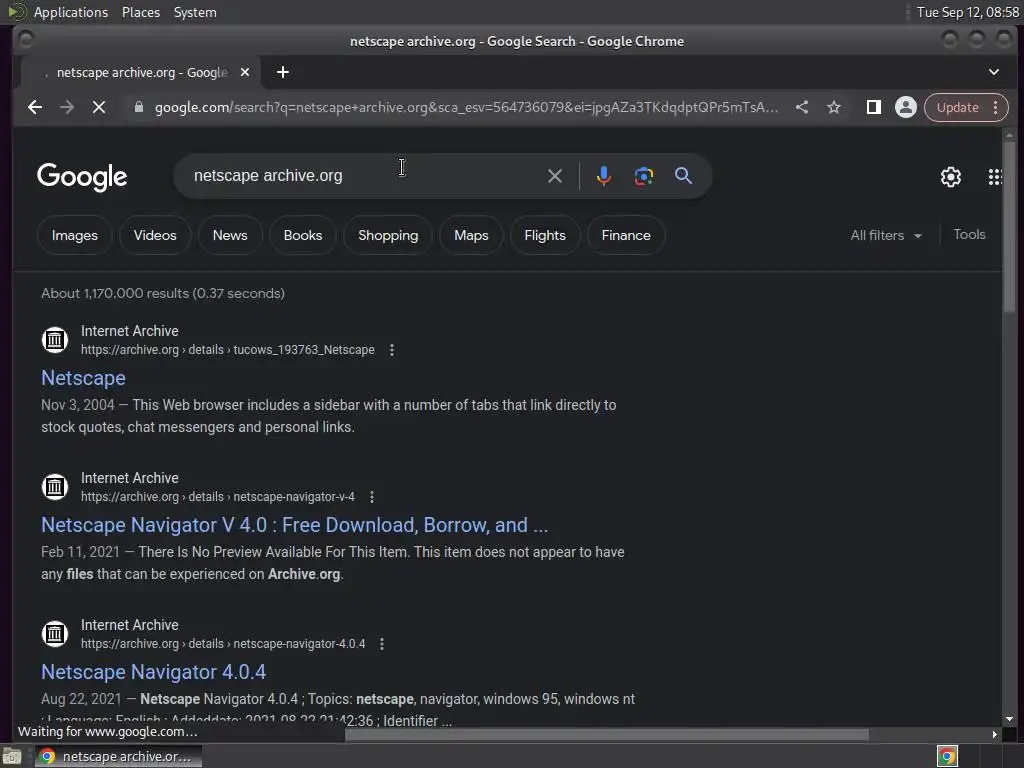Open the new tab plus button
The image size is (1024, 768).
tap(283, 72)
